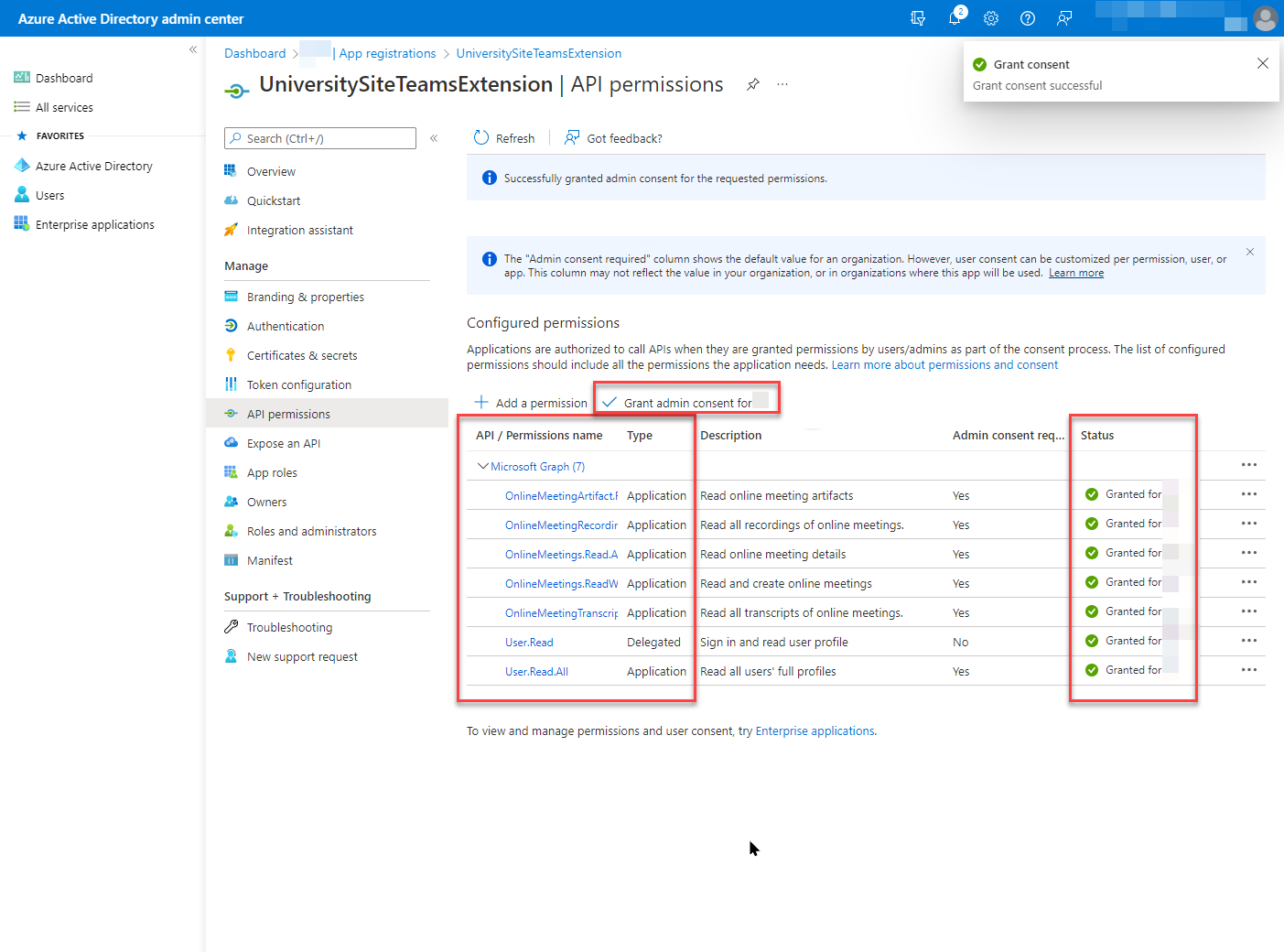Open Expose an API

point(273,443)
